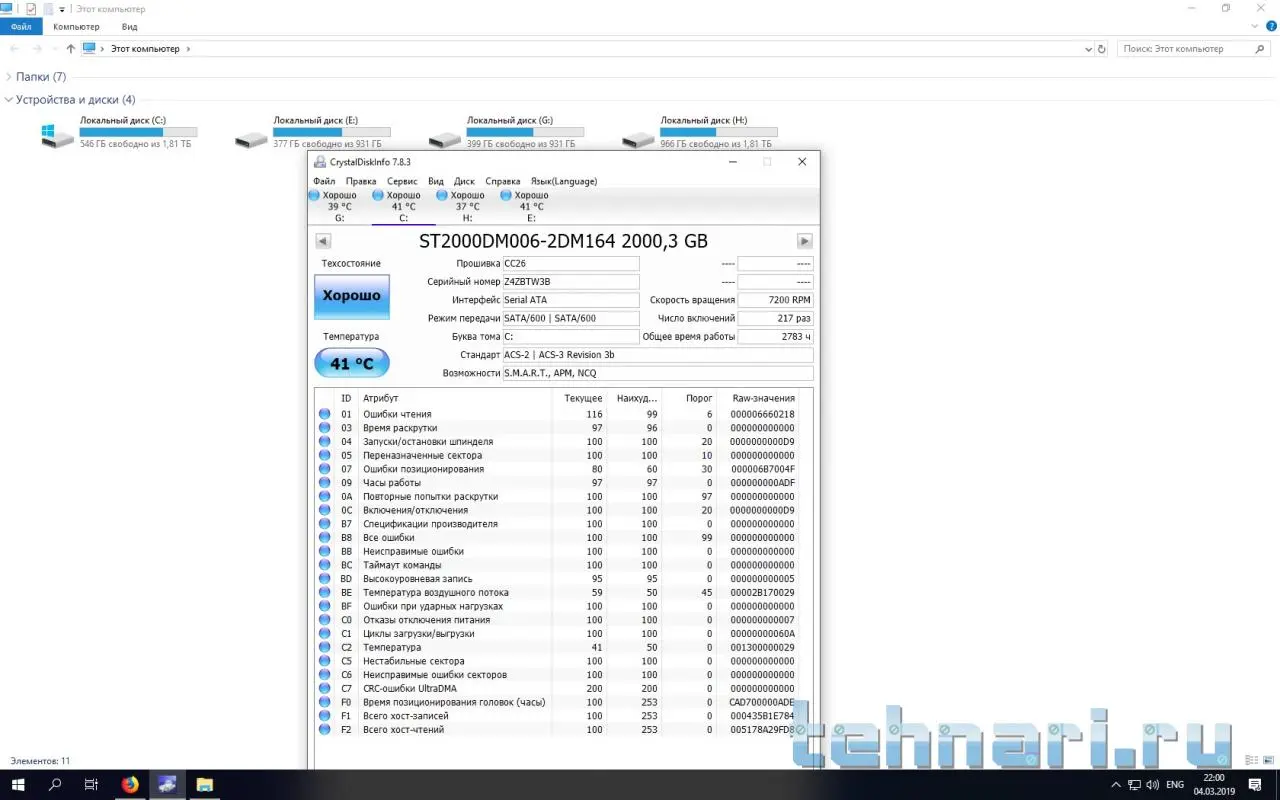
Task: Open the Вид menu in CrystalDiskInfo
Action: [436, 181]
